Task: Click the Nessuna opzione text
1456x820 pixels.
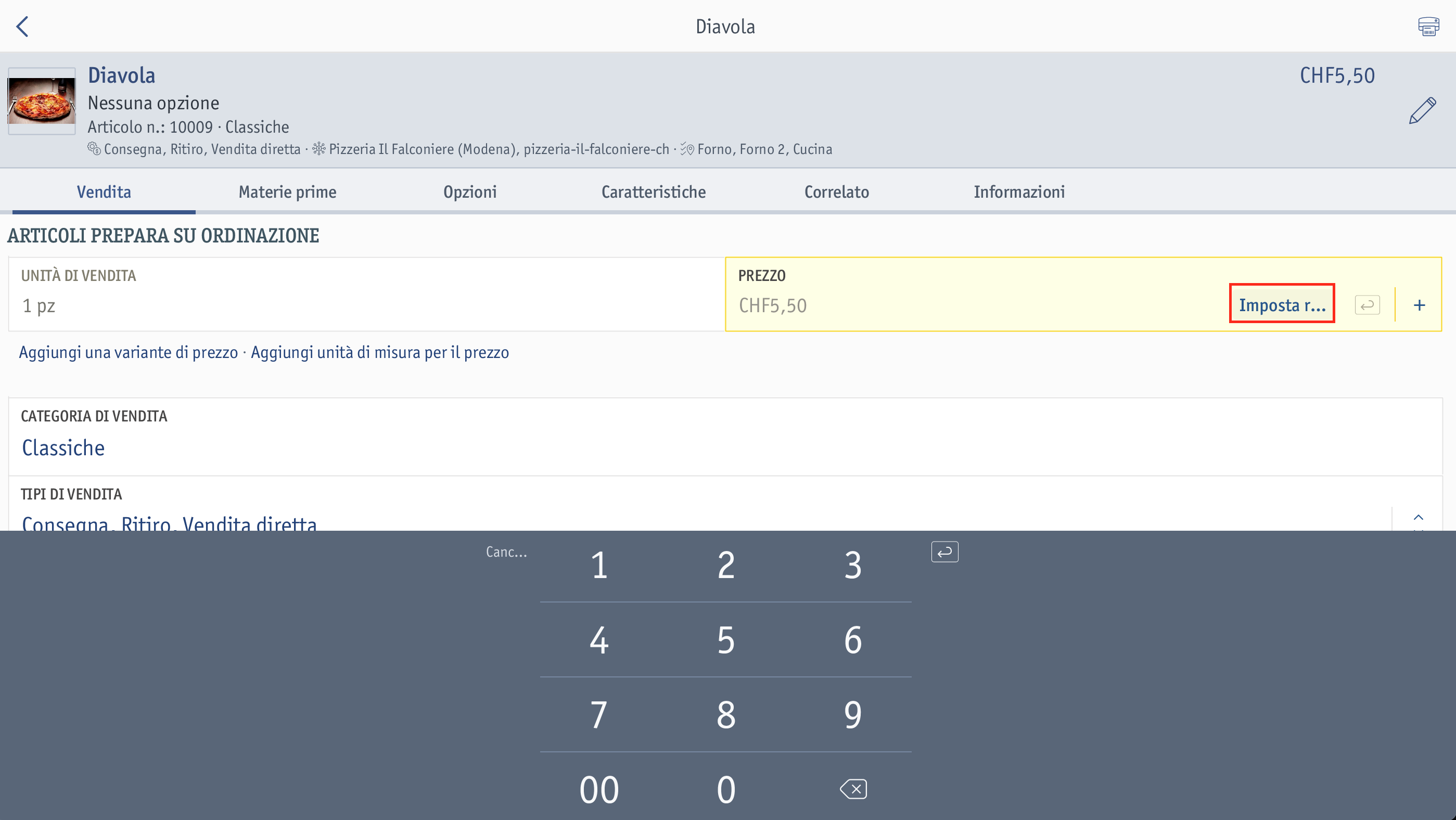Action: click(153, 104)
